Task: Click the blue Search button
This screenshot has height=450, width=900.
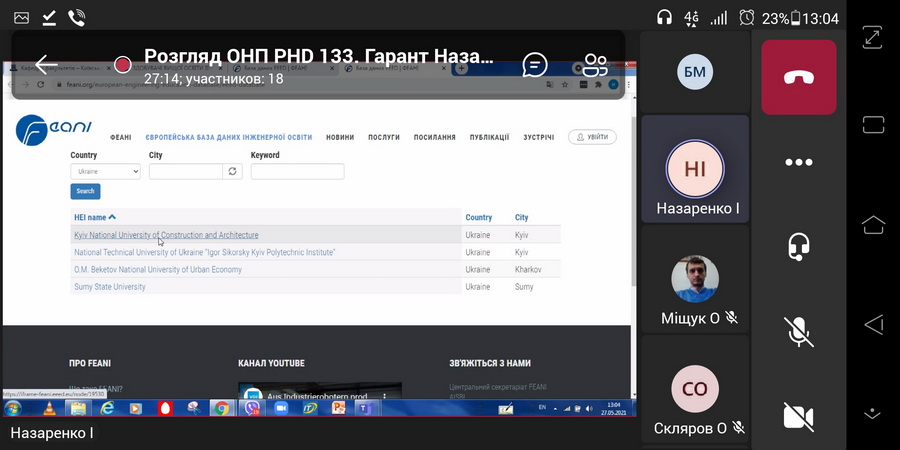Action: pos(85,191)
